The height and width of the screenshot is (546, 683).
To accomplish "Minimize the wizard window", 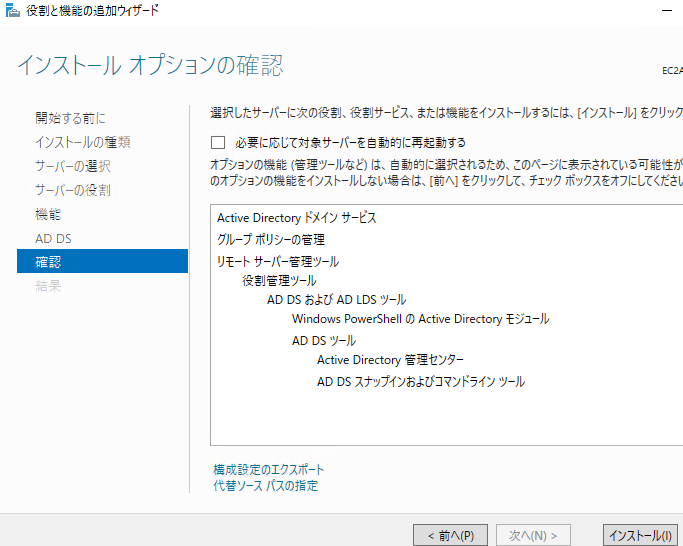I will point(666,10).
